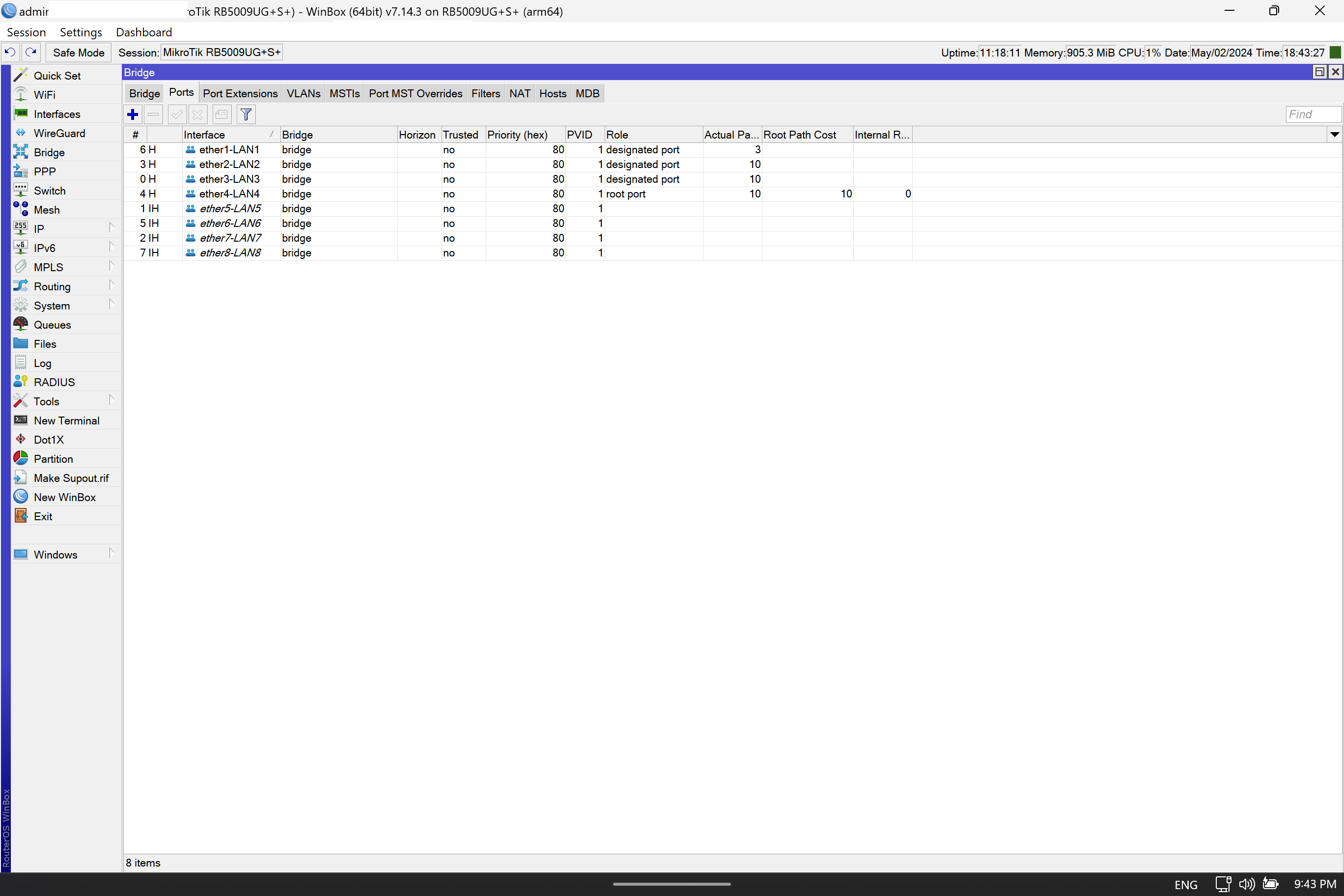The width and height of the screenshot is (1344, 896).
Task: Click the Find search field
Action: click(1313, 114)
